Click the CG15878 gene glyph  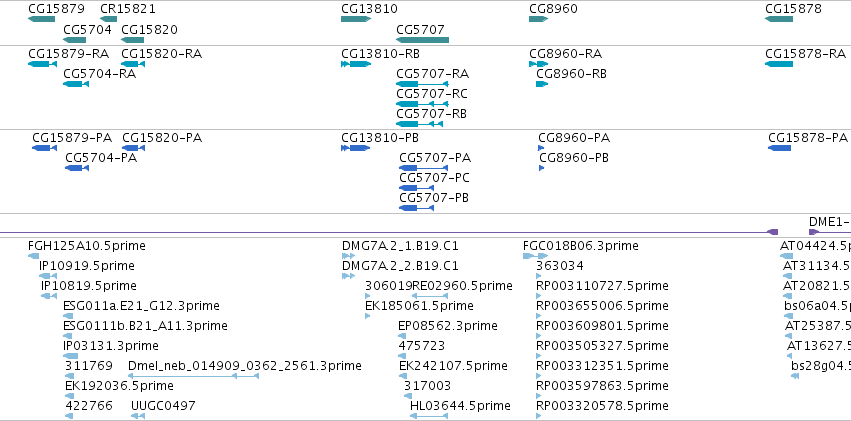[779, 19]
